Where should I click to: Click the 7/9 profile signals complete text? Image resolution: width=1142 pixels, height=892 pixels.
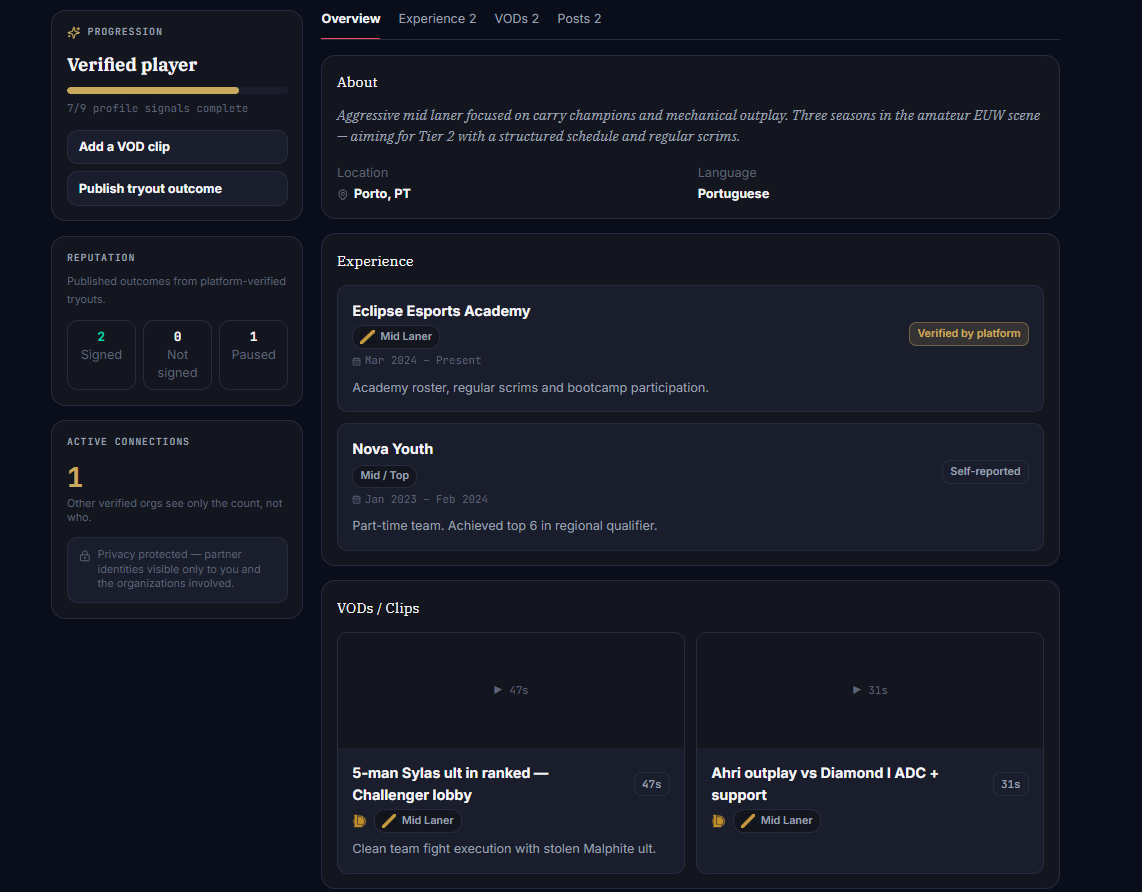(157, 108)
